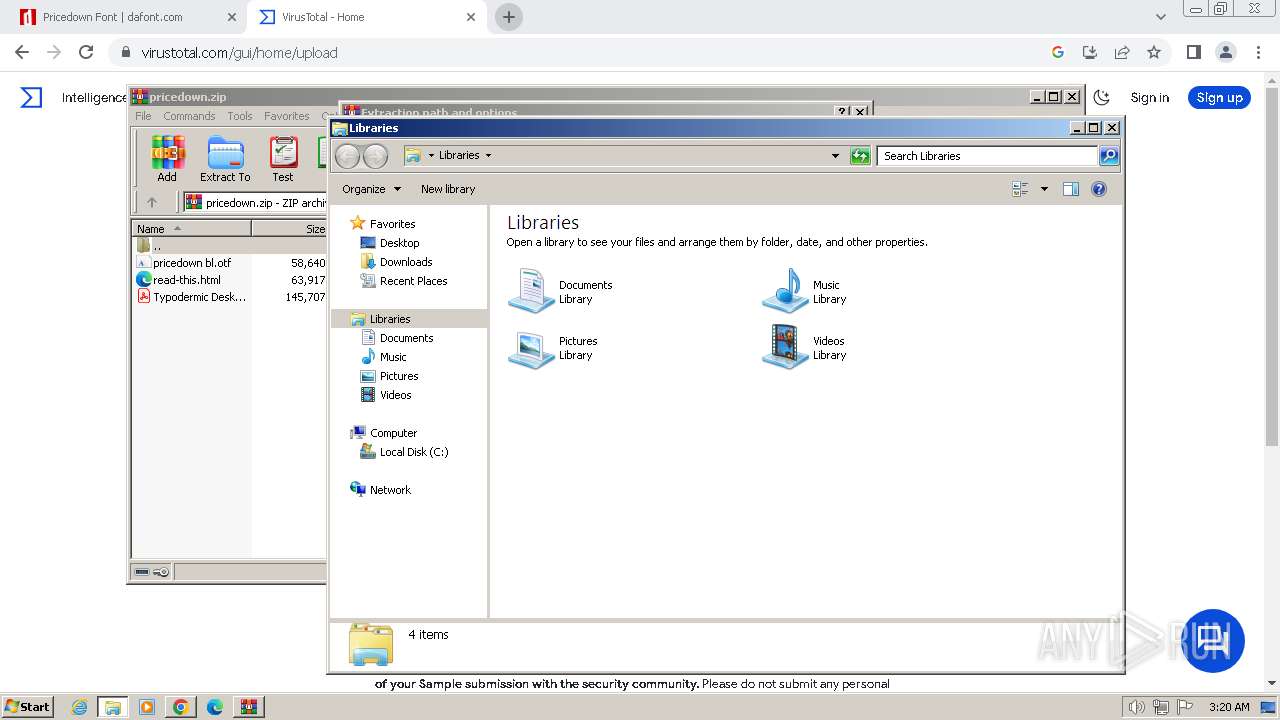Sort archive list by Size column
The height and width of the screenshot is (720, 1280).
point(290,229)
